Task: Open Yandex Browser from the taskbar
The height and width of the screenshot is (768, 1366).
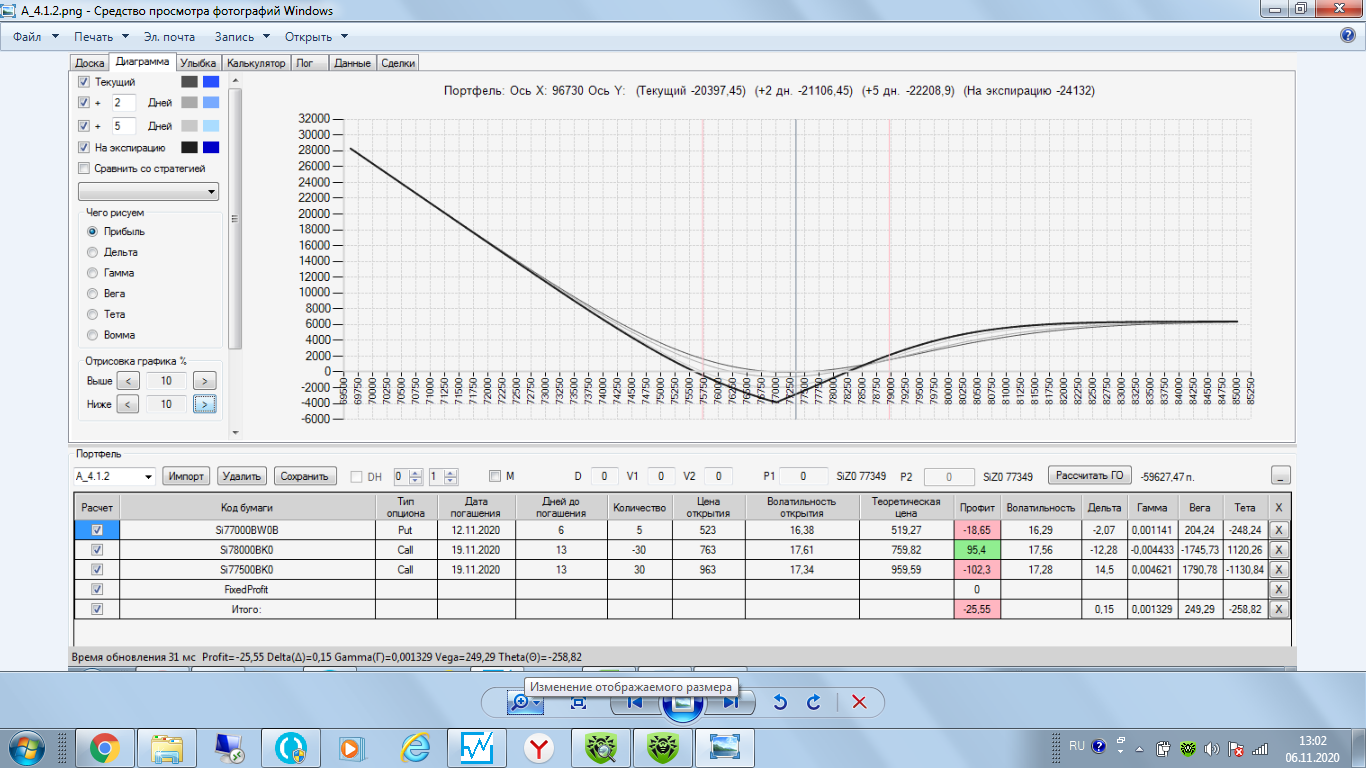Action: (x=540, y=747)
